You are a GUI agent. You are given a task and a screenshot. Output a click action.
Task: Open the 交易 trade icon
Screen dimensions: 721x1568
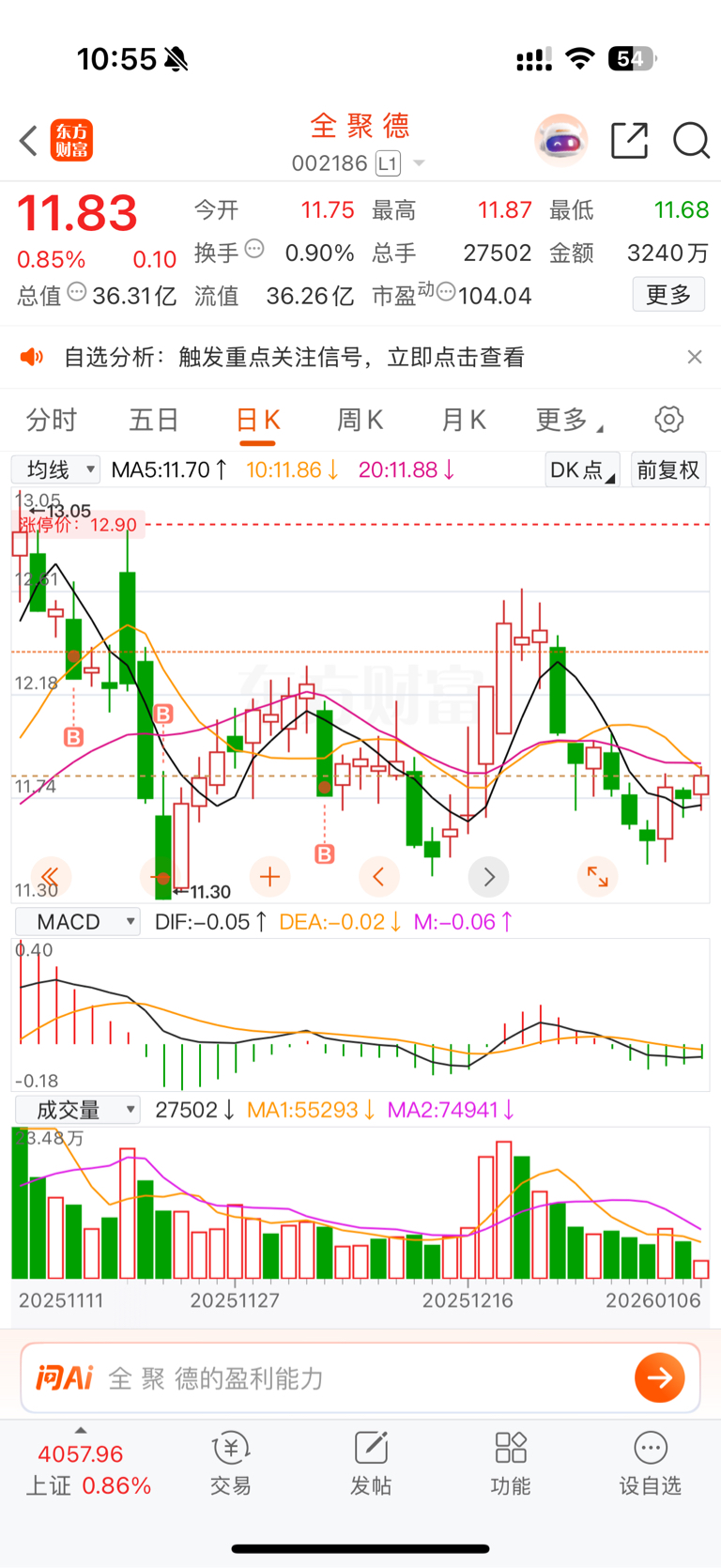[x=230, y=1465]
